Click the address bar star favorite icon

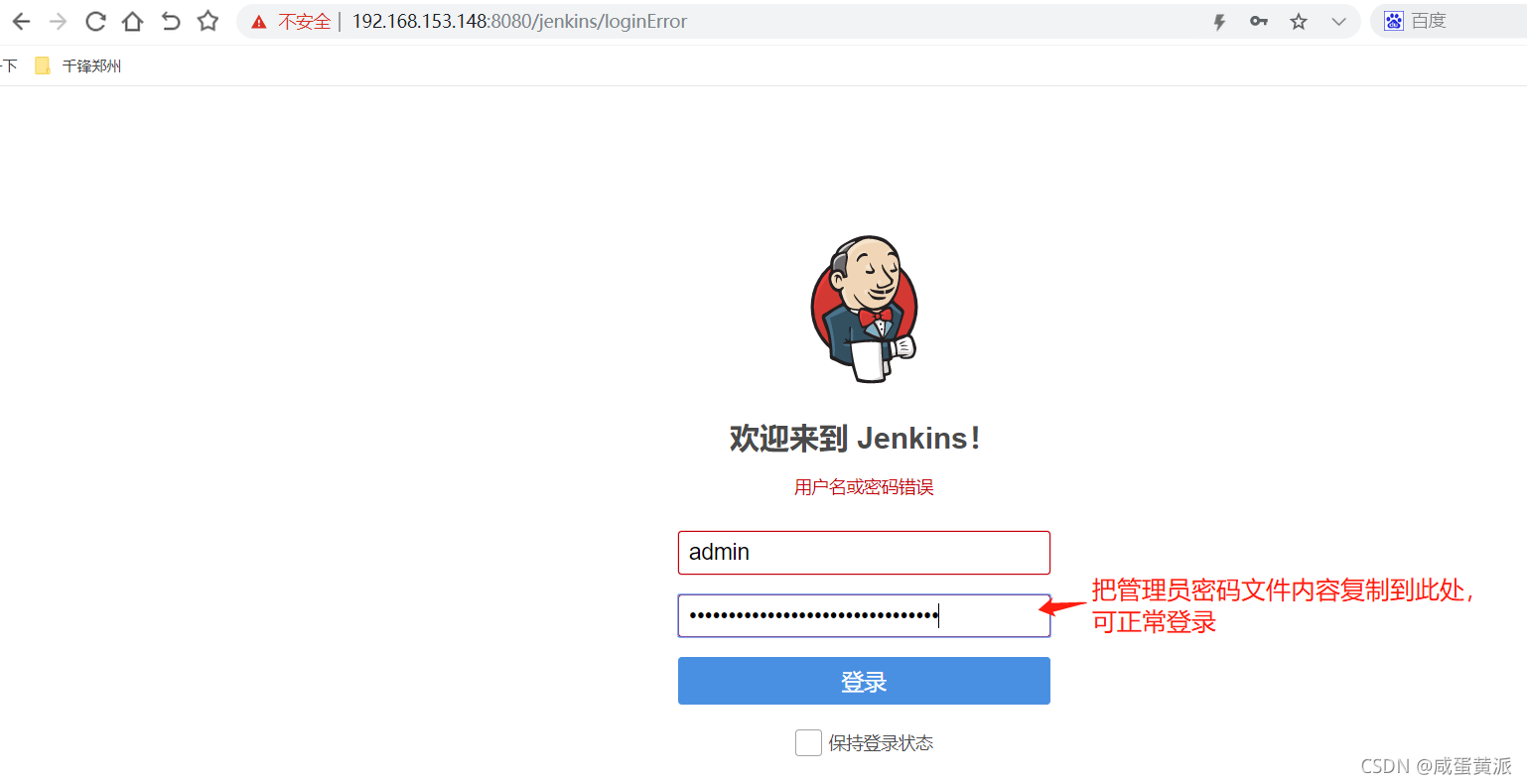(1299, 22)
